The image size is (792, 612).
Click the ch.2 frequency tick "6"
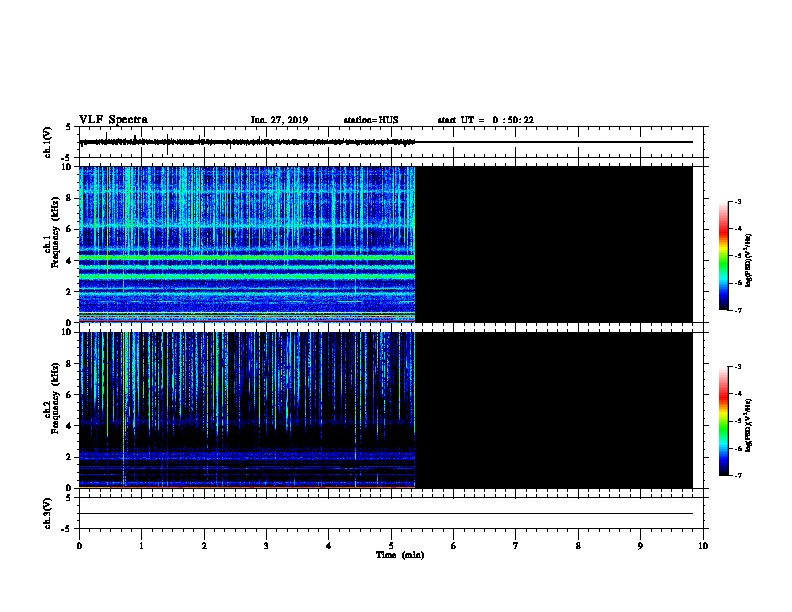[69, 395]
